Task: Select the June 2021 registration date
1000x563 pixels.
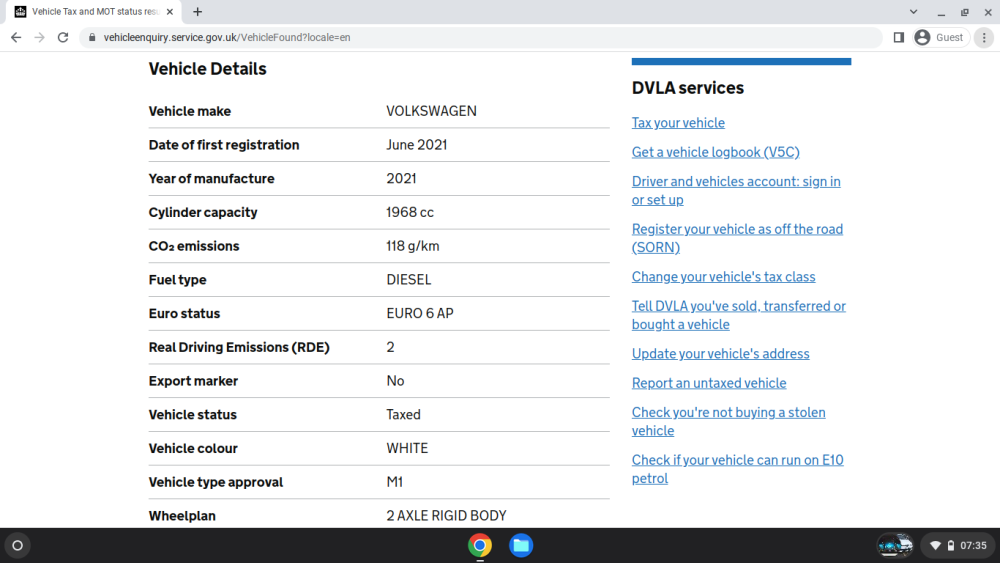Action: pyautogui.click(x=416, y=145)
